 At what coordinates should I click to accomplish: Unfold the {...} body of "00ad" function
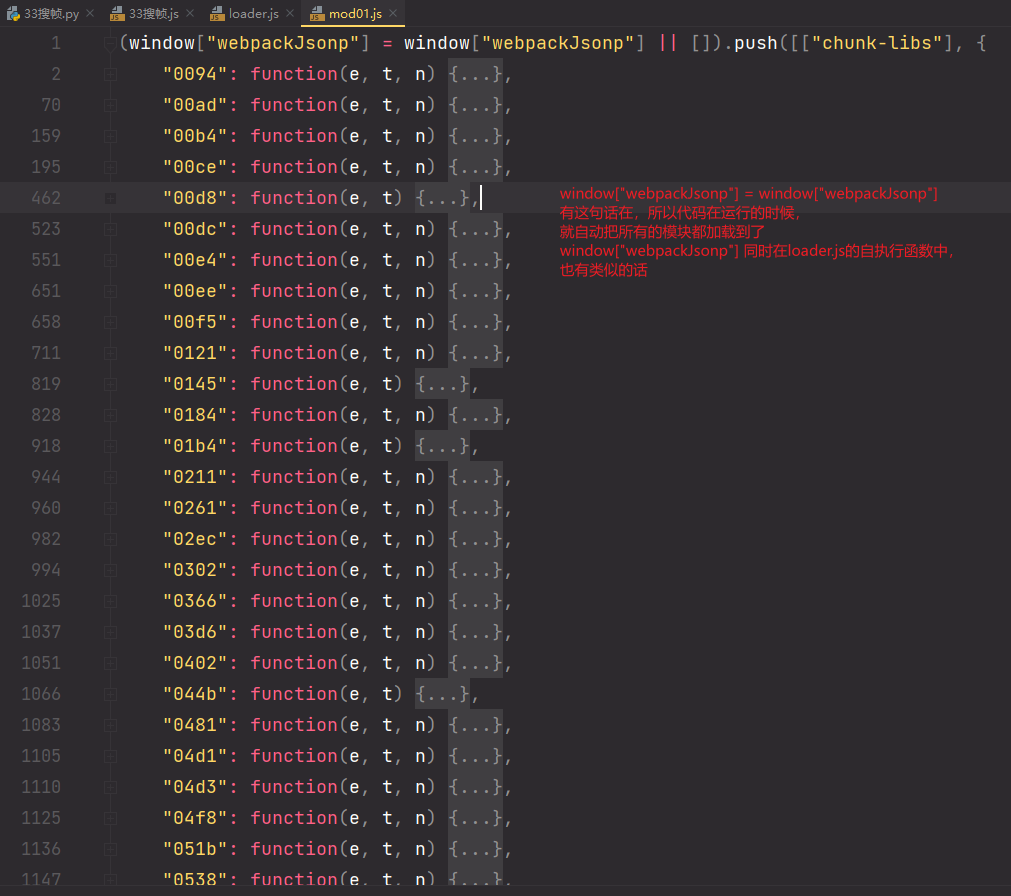point(475,105)
